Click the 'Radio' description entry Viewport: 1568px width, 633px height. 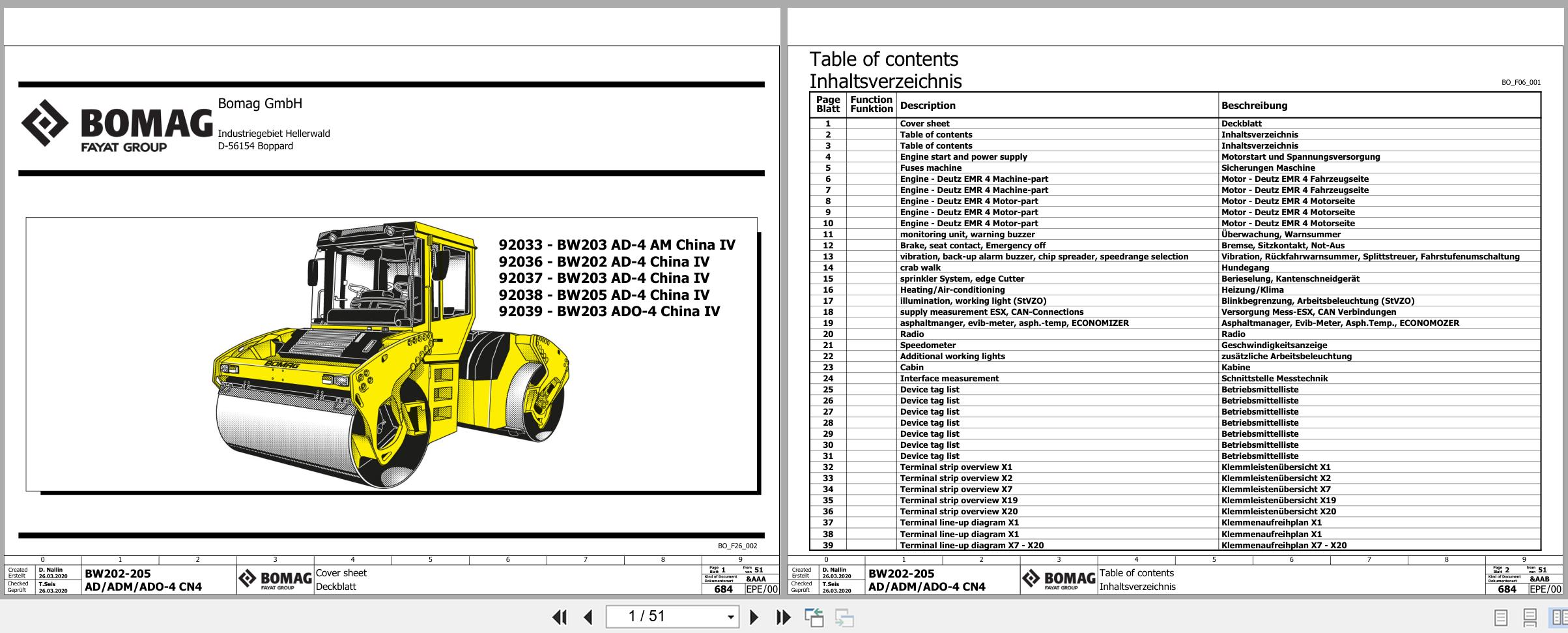(911, 334)
